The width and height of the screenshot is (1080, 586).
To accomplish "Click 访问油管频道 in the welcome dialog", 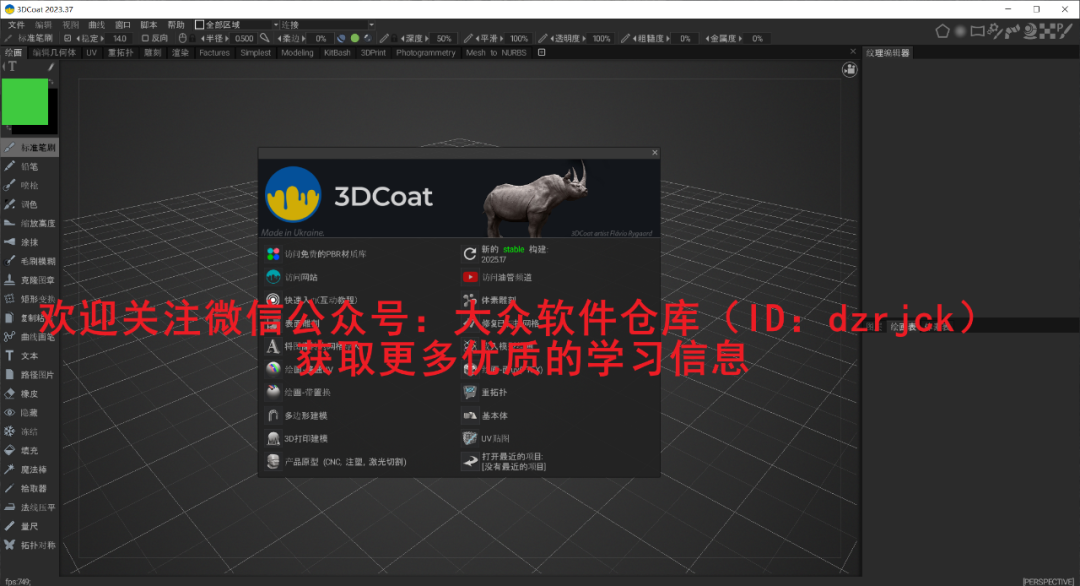I will (497, 277).
